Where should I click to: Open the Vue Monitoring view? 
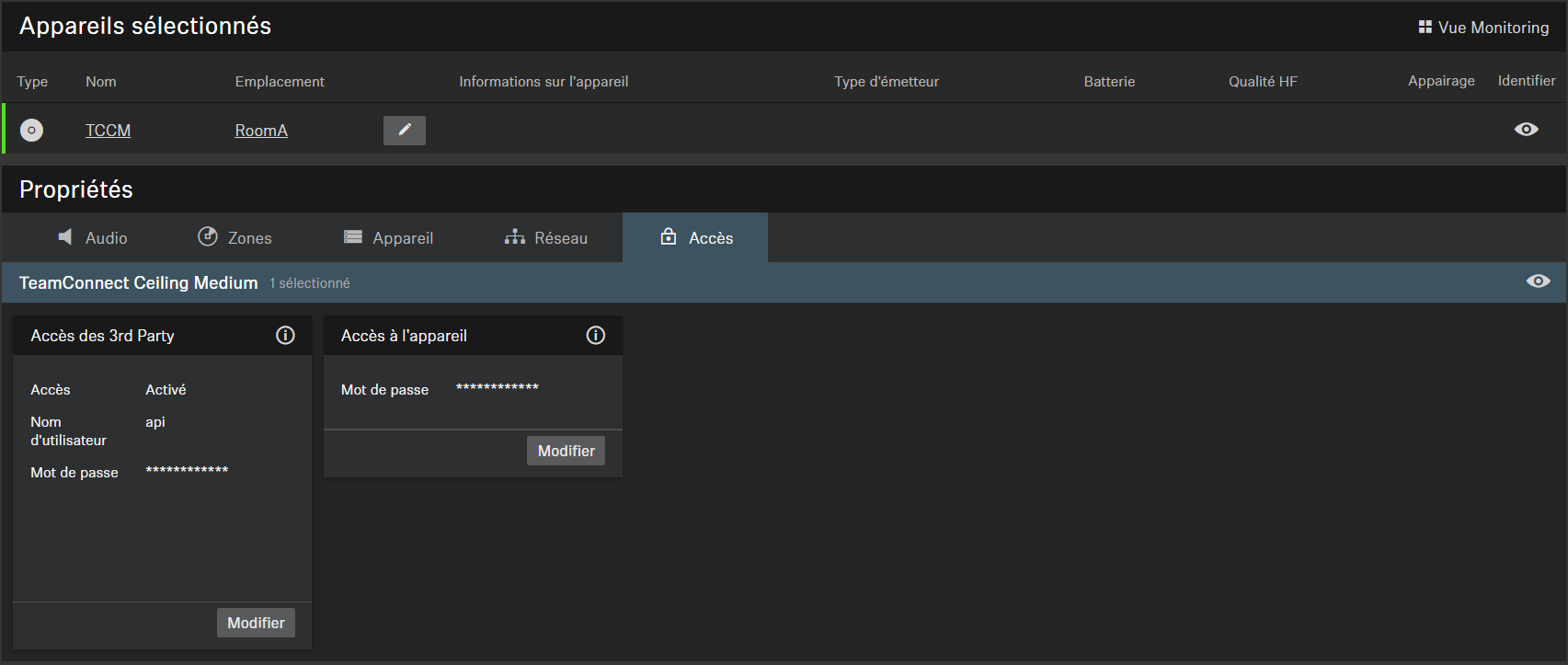point(1483,28)
